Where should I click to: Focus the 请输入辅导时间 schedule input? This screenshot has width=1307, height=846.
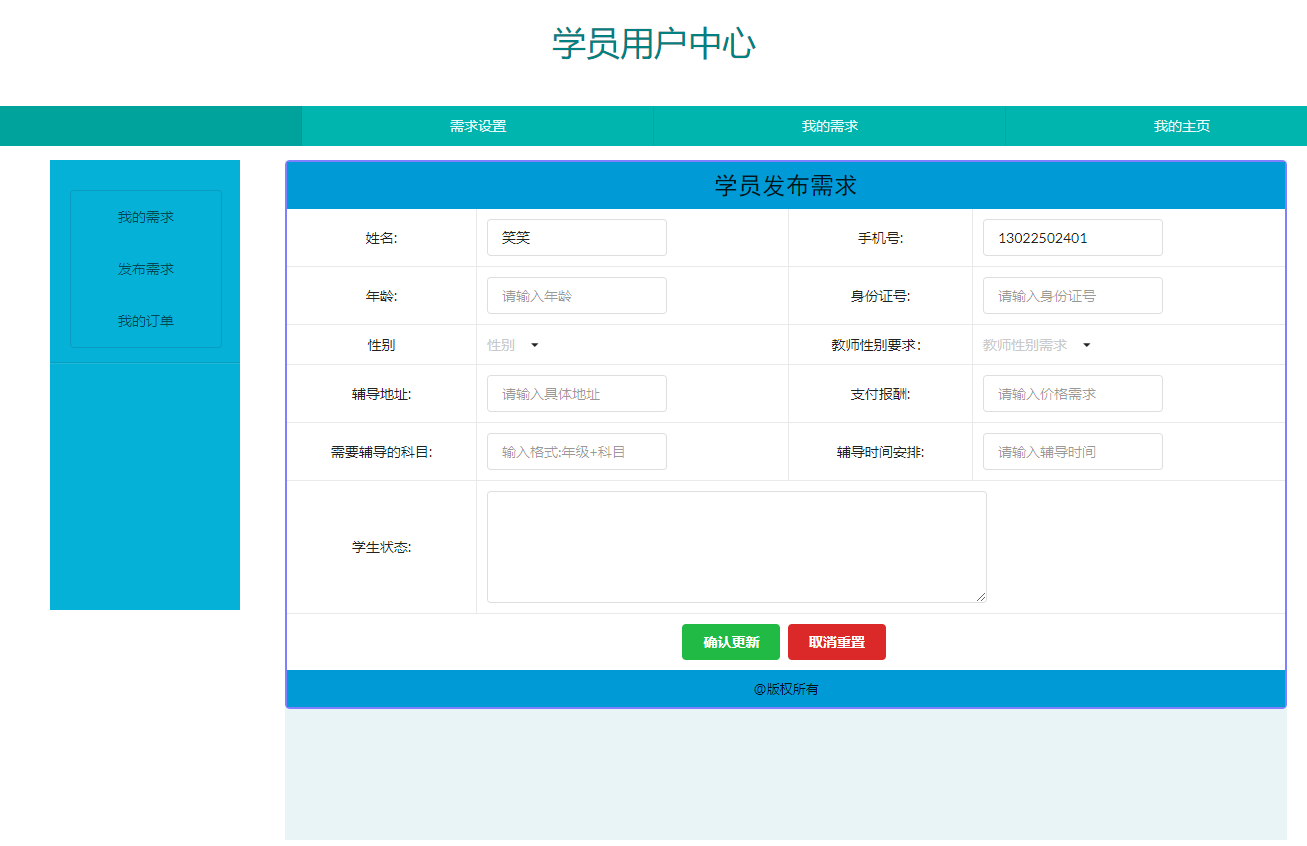click(1071, 451)
